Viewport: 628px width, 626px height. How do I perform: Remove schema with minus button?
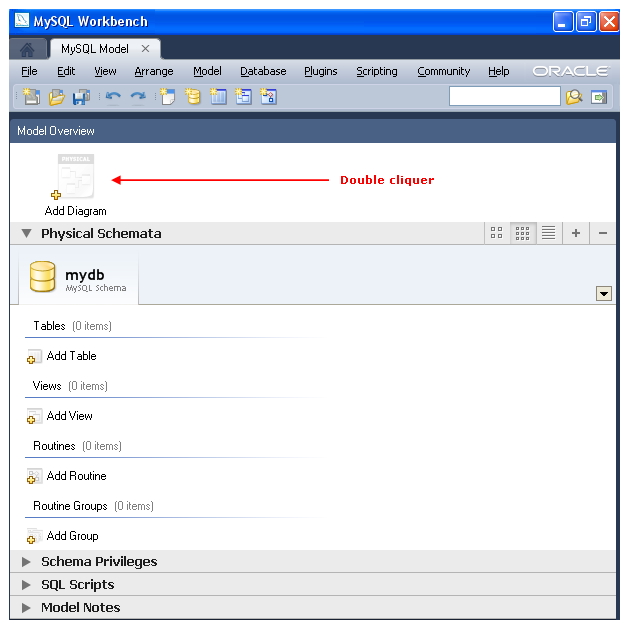click(603, 233)
